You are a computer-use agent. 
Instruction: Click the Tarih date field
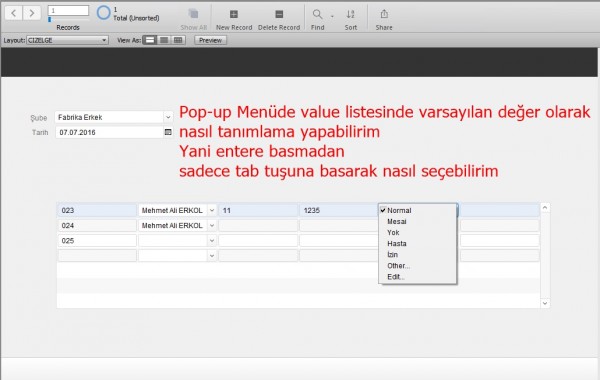pos(109,132)
